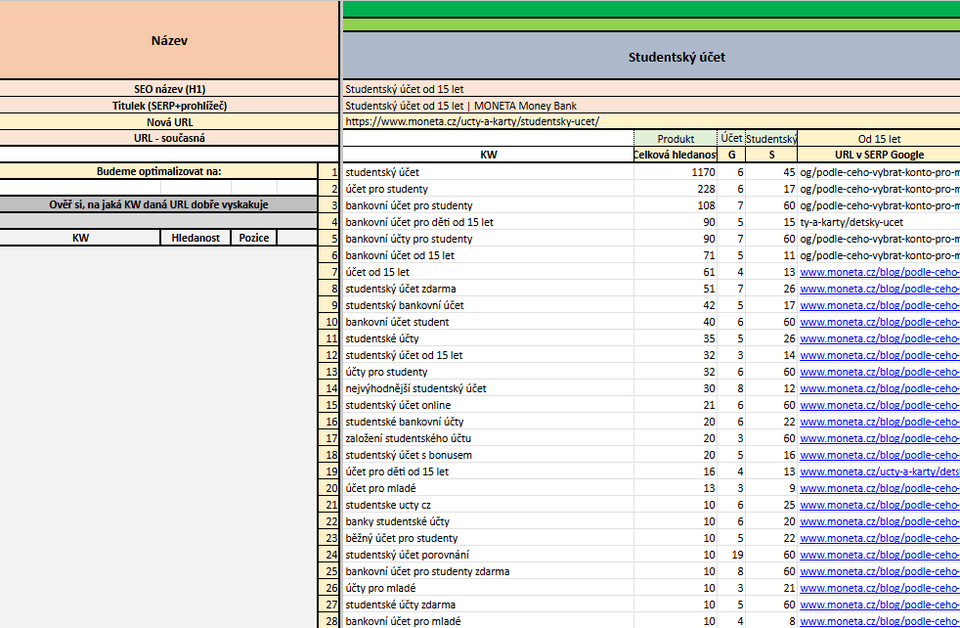Select the Titulek cell containing 'MONETA Money Bank'
Image resolution: width=960 pixels, height=628 pixels.
point(461,105)
